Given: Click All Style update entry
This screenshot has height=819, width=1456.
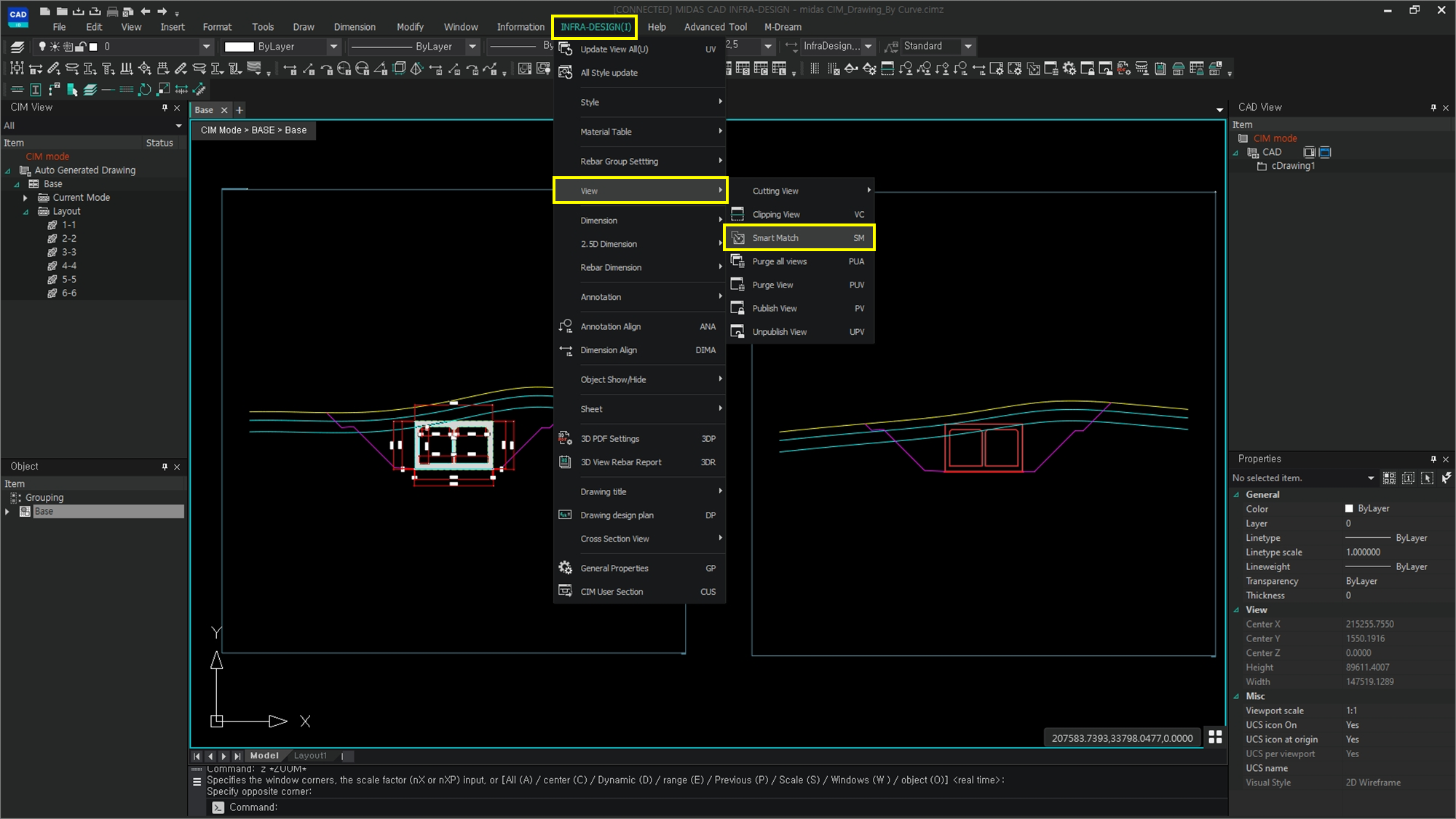Looking at the screenshot, I should [639, 73].
